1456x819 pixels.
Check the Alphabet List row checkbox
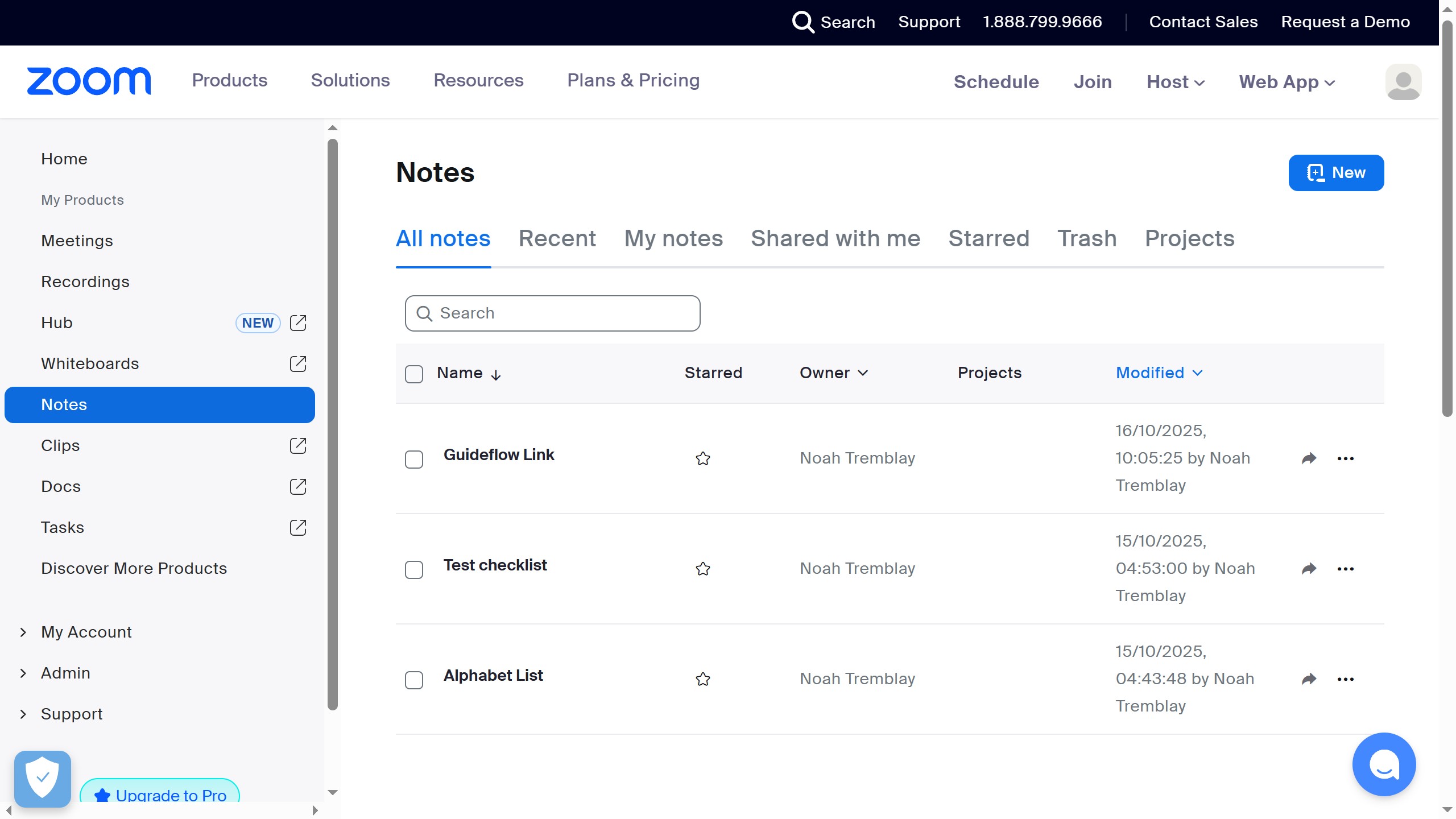coord(414,680)
